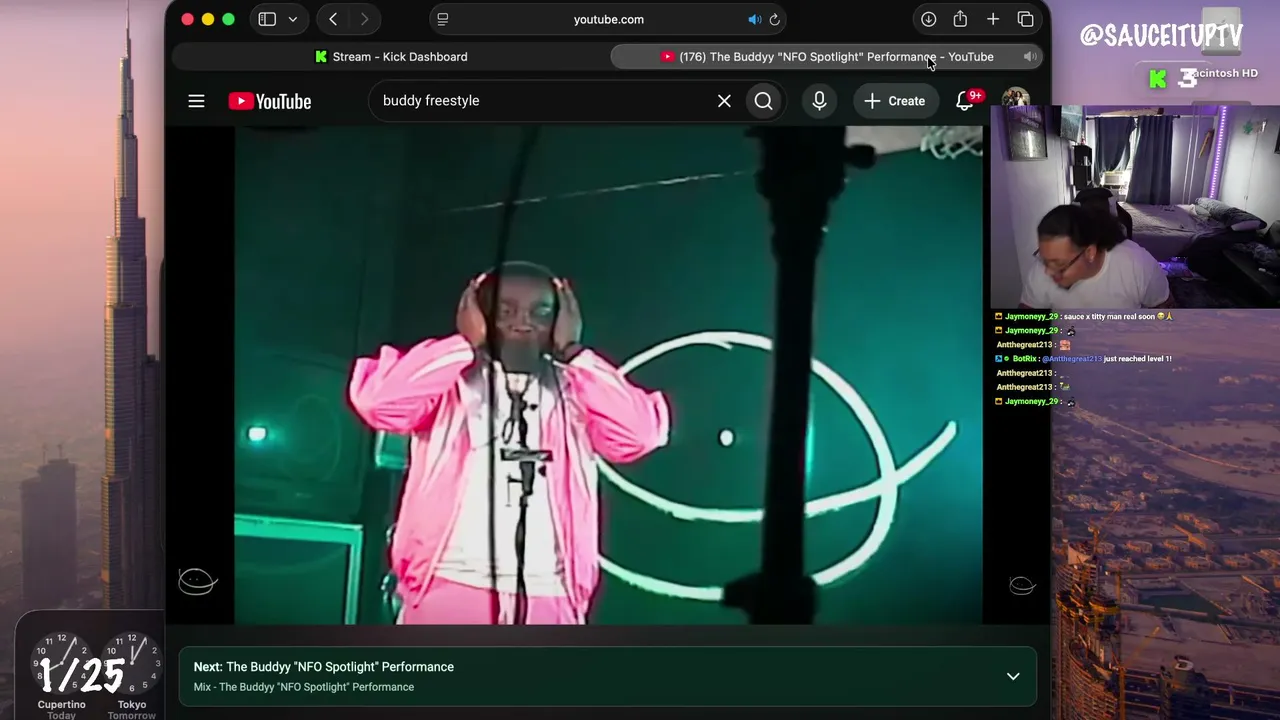Screen dimensions: 1280x720
Task: Mute audio via address bar speaker icon
Action: pos(754,19)
